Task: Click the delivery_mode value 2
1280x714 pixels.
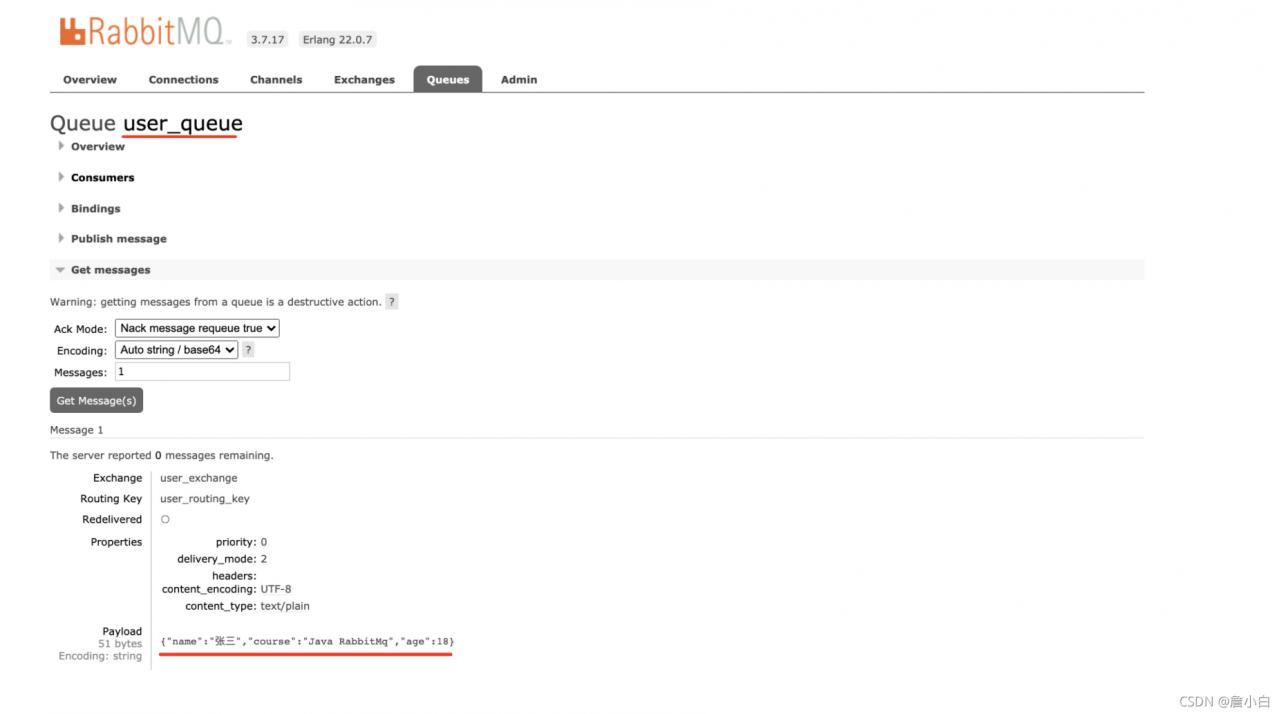Action: tap(264, 559)
